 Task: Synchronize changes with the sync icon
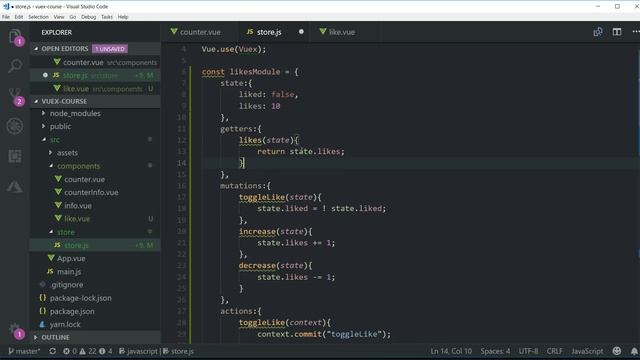pyautogui.click(x=52, y=351)
